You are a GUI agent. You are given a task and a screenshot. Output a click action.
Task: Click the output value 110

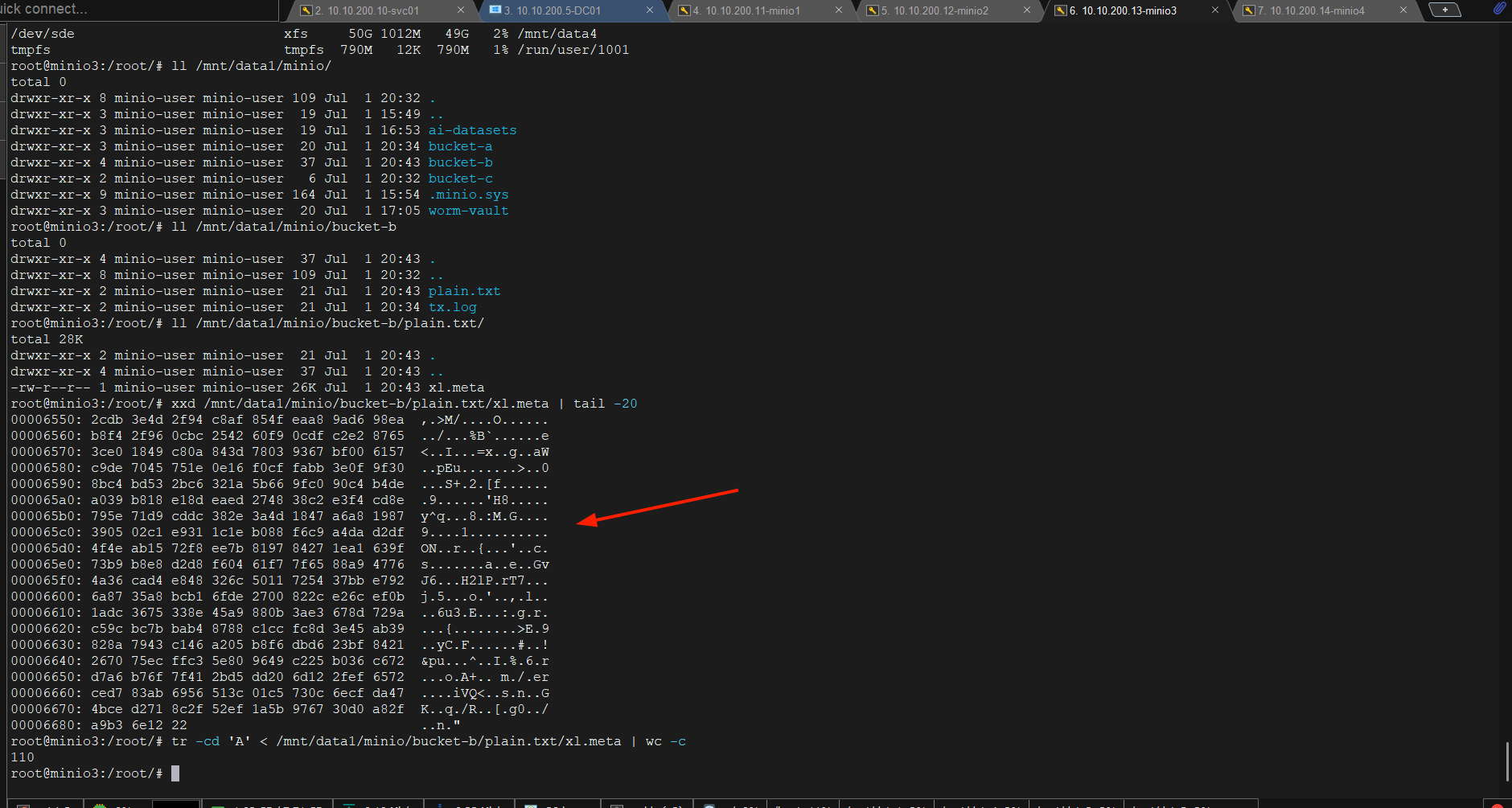click(x=23, y=757)
